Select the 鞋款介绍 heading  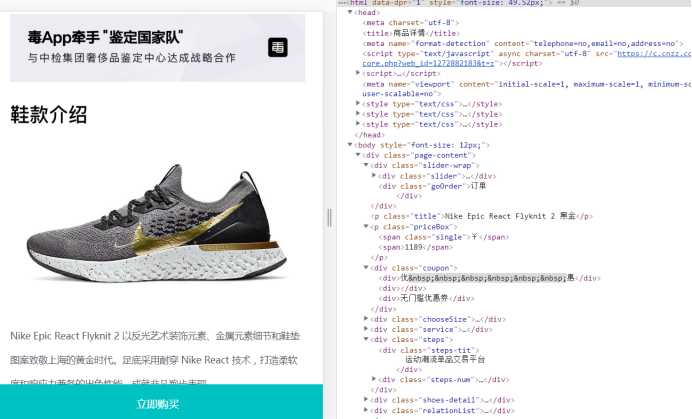pos(49,115)
